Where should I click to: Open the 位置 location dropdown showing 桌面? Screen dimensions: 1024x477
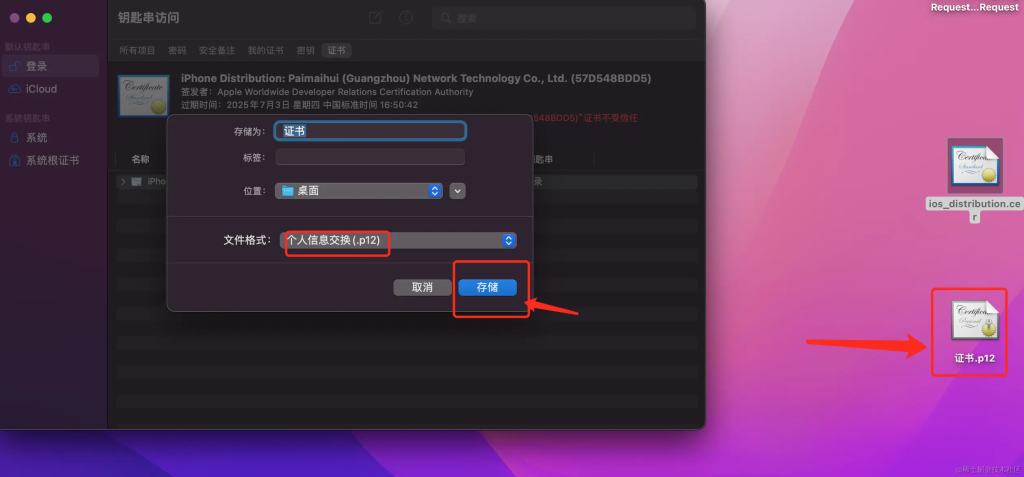359,191
